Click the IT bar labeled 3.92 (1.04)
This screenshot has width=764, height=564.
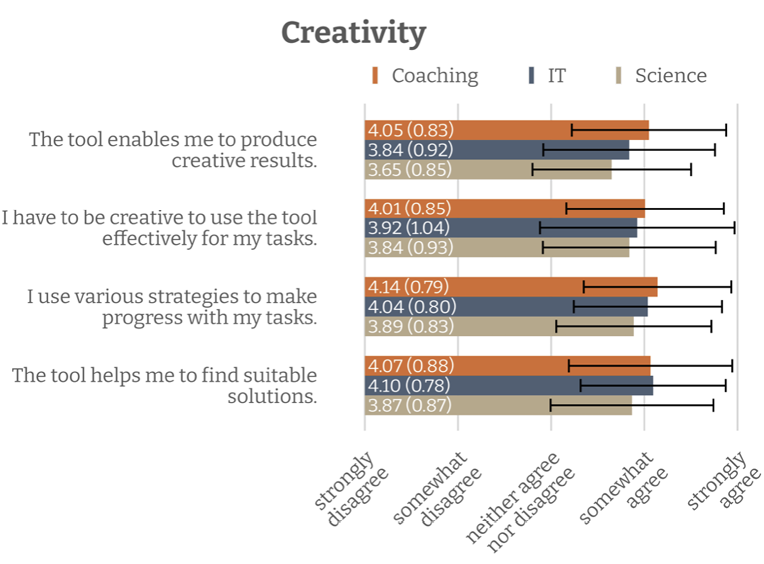[500, 228]
